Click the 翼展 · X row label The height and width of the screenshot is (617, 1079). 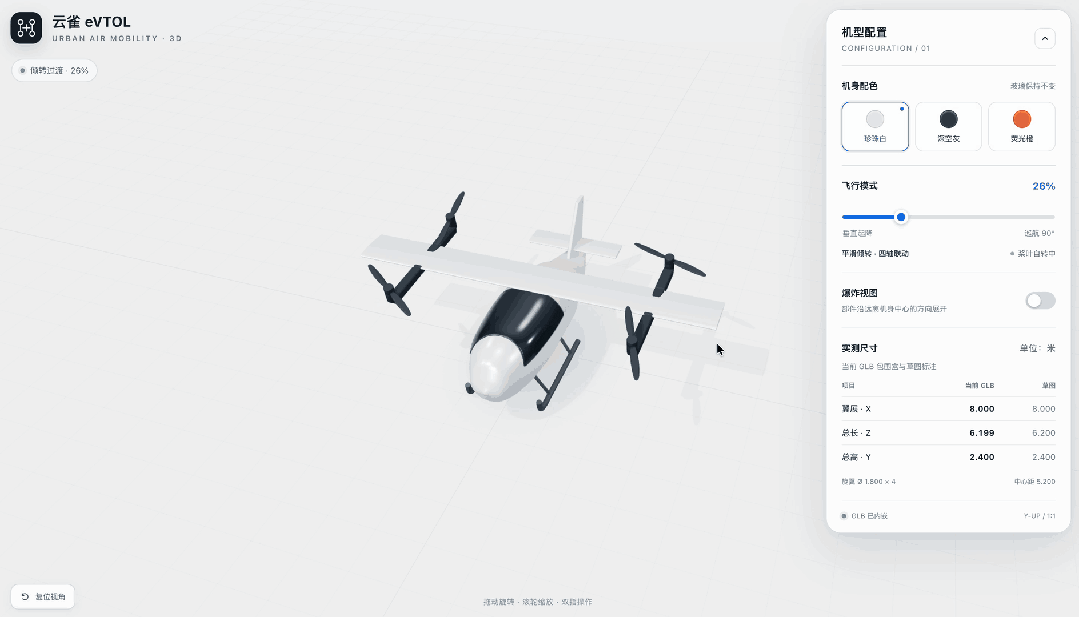856,409
